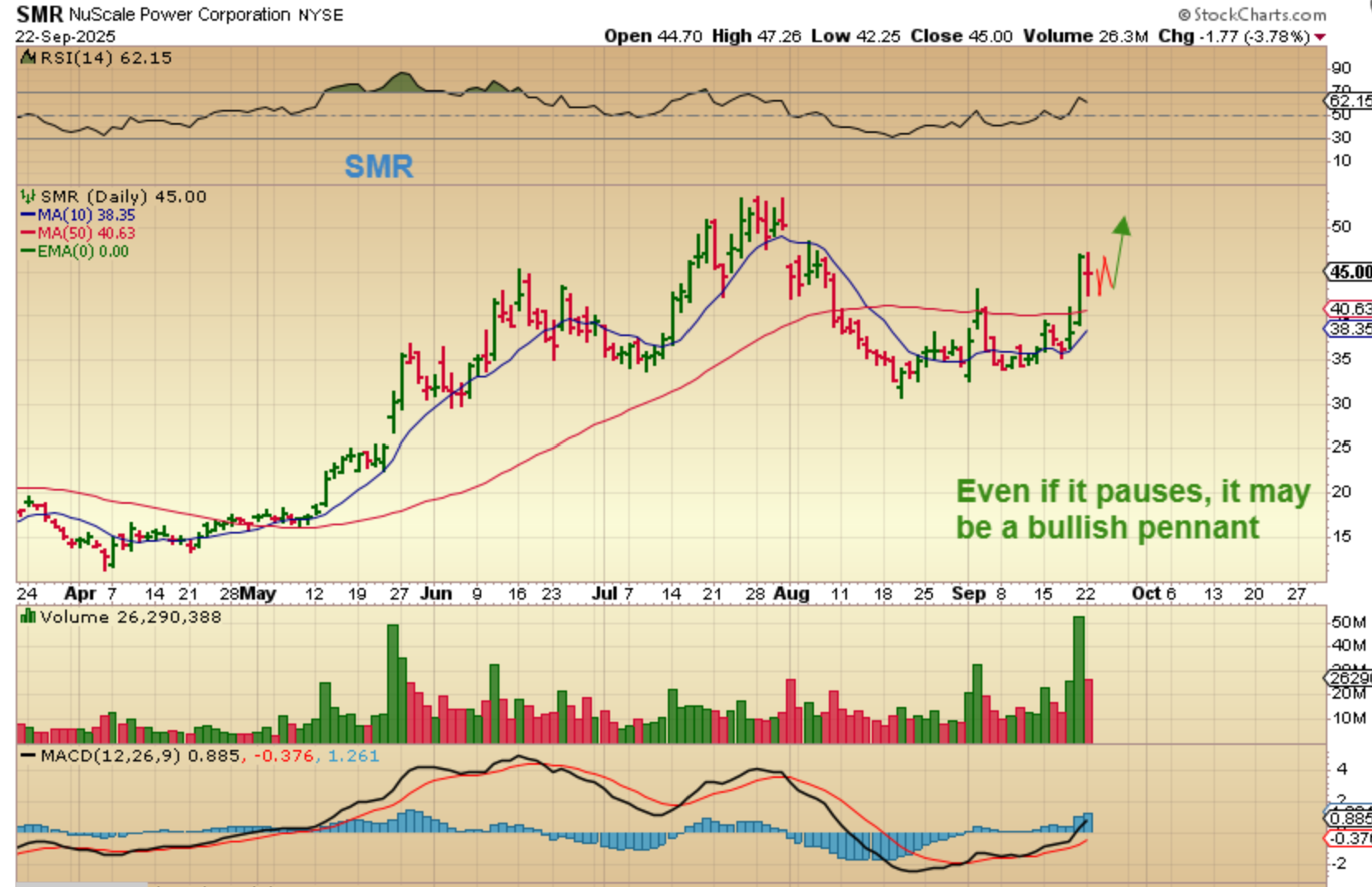Click the MA(50) 40.63 legend text
This screenshot has width=1372, height=887.
point(87,233)
